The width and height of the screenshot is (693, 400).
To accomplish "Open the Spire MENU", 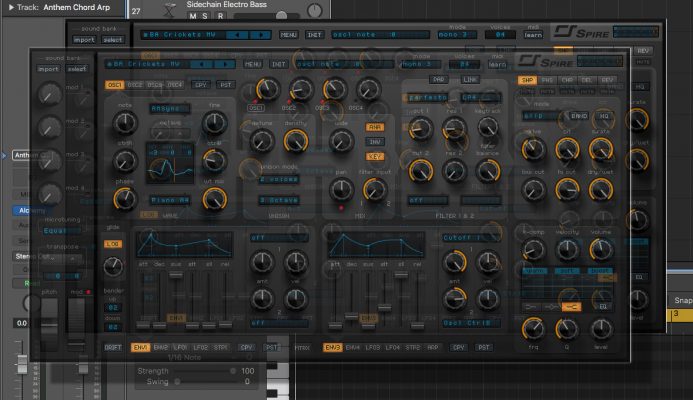I will click(254, 64).
